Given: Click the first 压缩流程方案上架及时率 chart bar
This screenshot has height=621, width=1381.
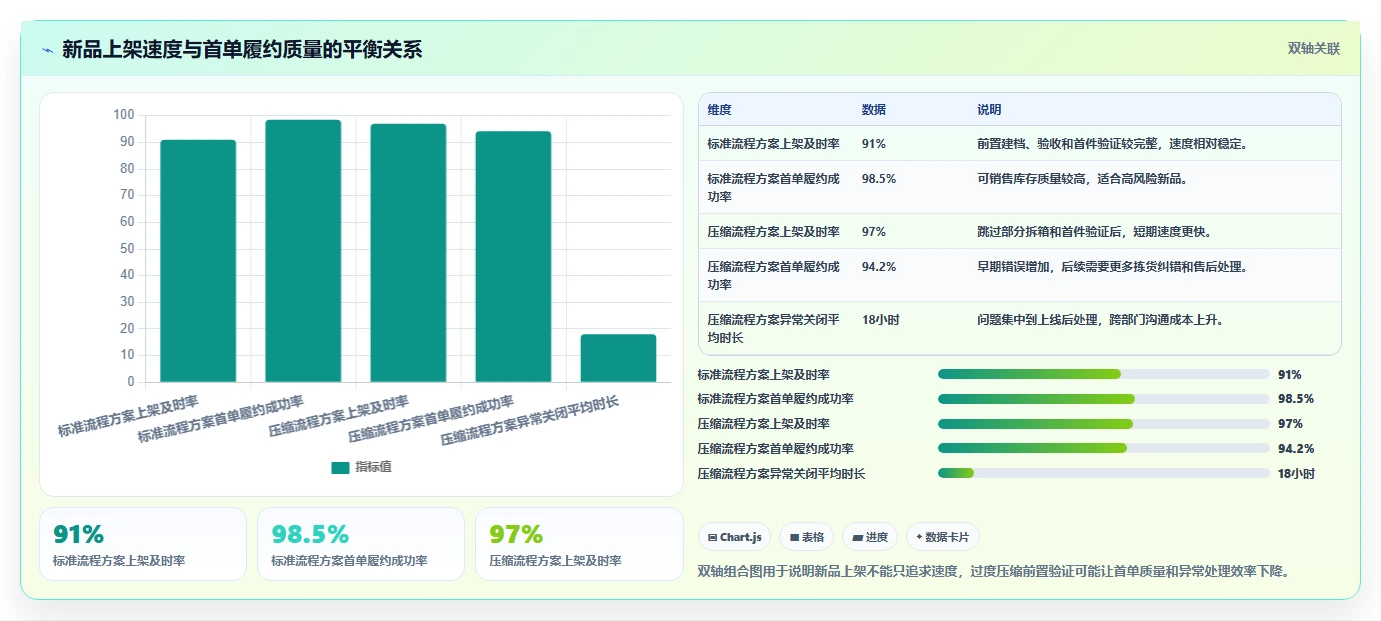Looking at the screenshot, I should 408,253.
